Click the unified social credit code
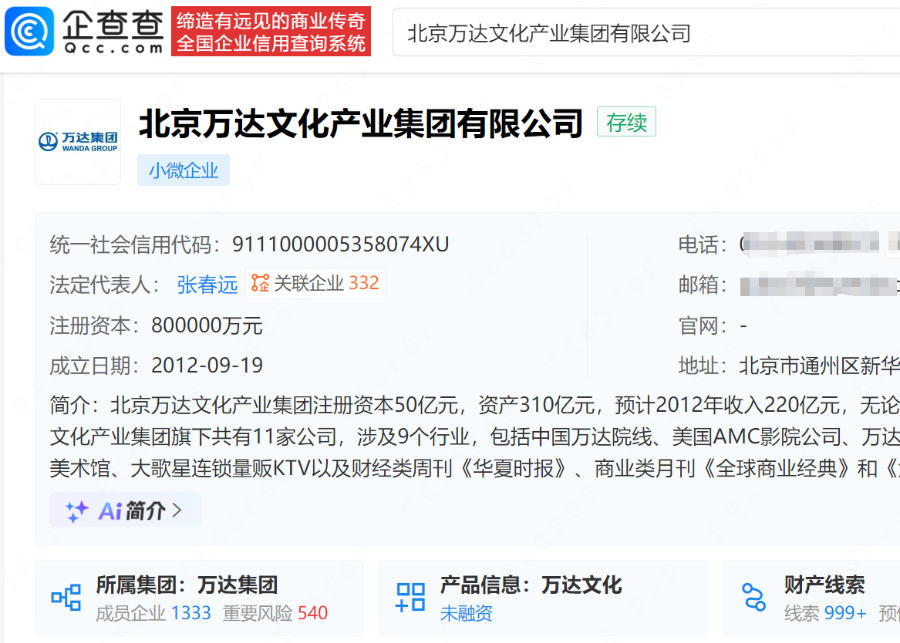Viewport: 900px width, 643px height. tap(340, 243)
